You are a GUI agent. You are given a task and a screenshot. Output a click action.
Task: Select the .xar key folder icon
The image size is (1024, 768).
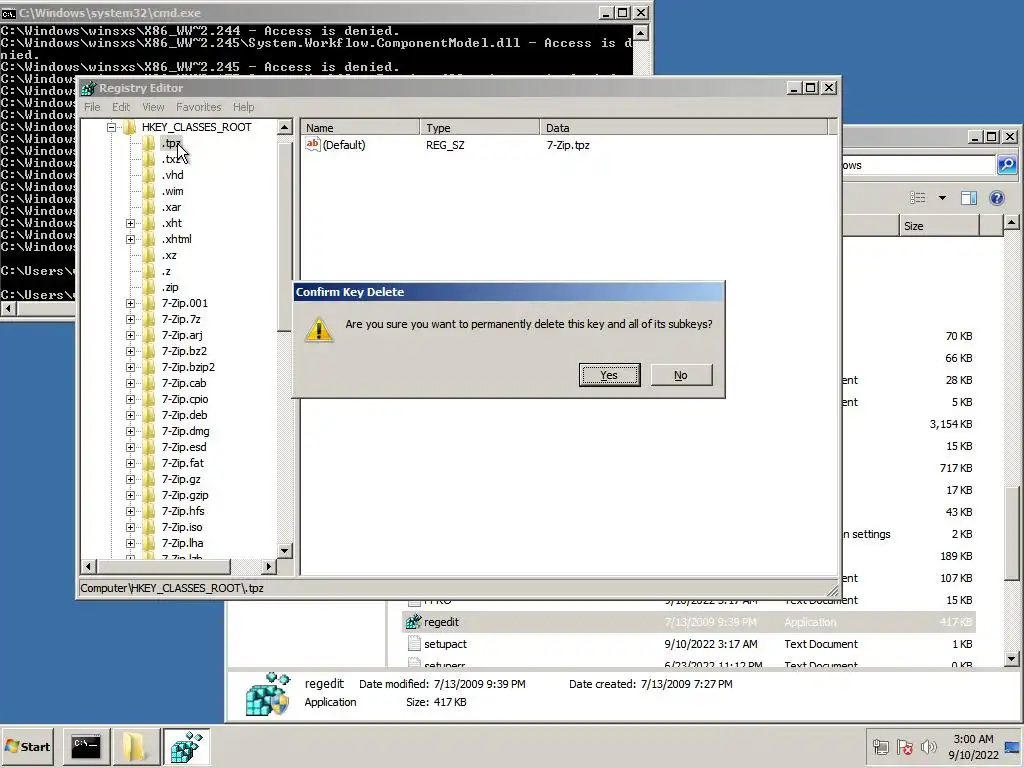point(149,207)
